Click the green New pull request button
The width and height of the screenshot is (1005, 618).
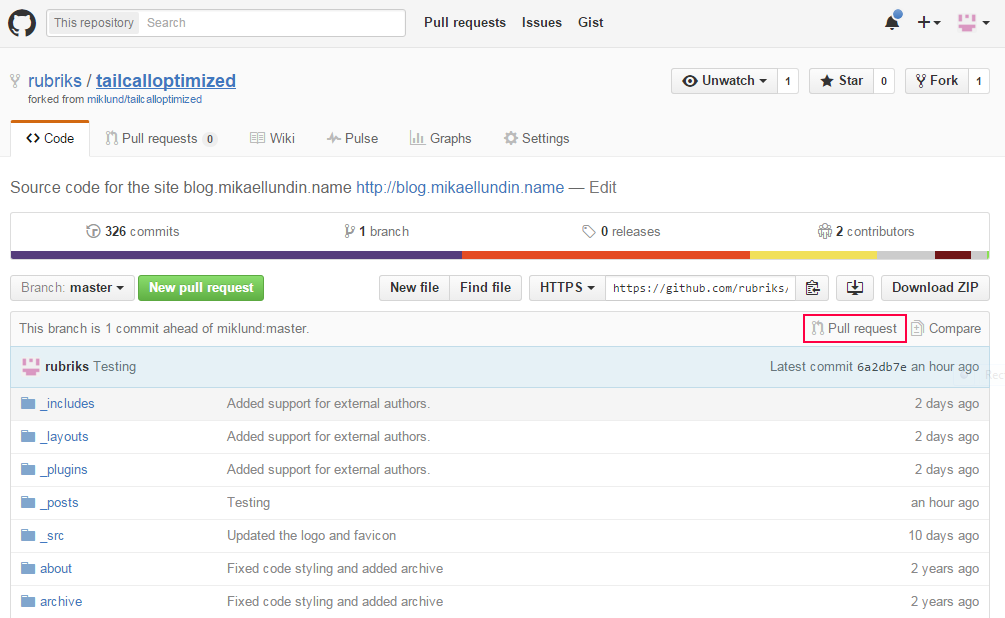click(201, 288)
